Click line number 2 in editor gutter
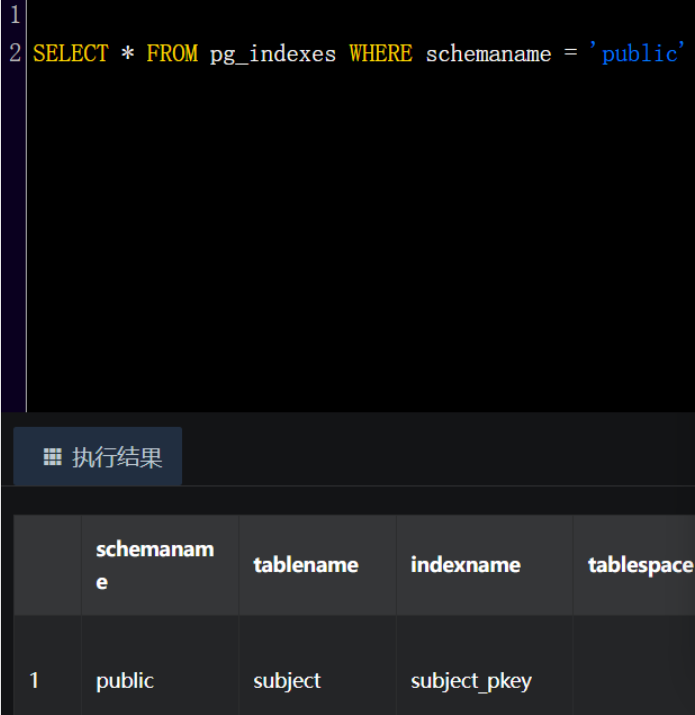The width and height of the screenshot is (695, 715). coord(15,52)
